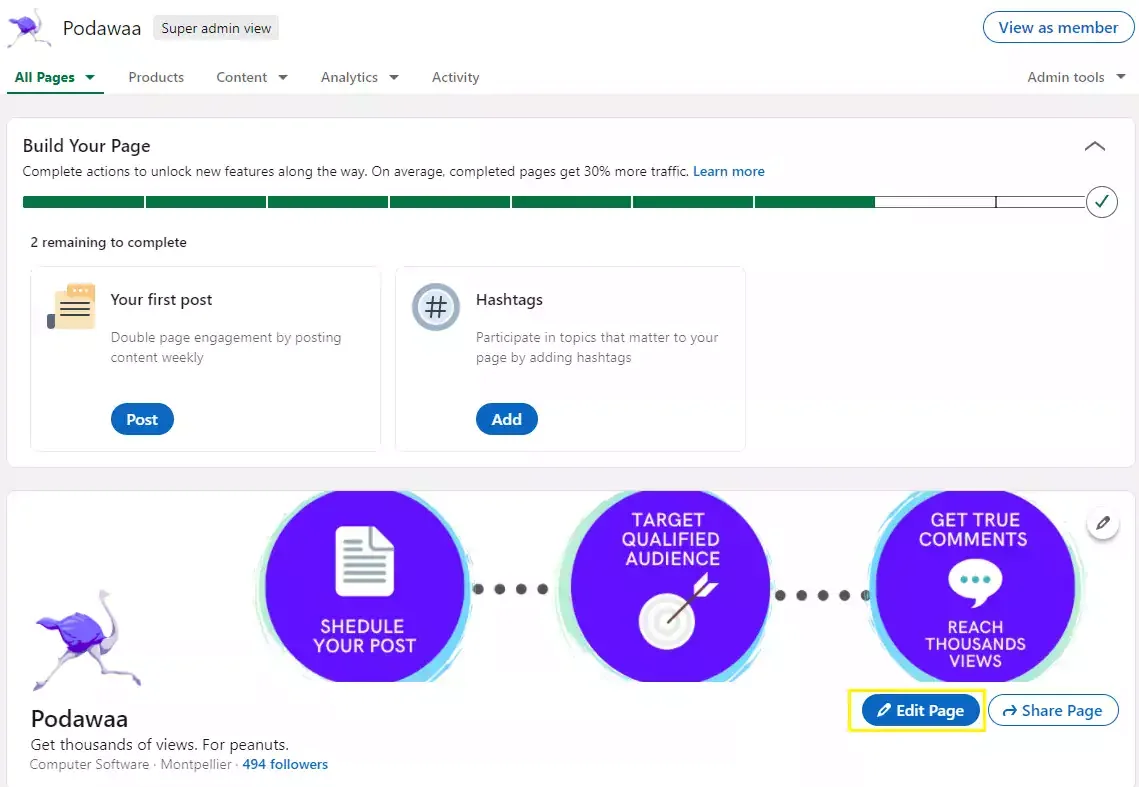Image resolution: width=1139 pixels, height=787 pixels.
Task: Click the View as member button
Action: 1058,28
